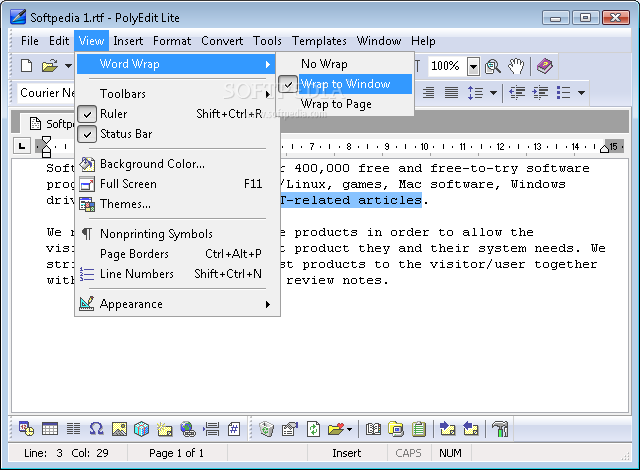
Task: Click the columns icon in bottom toolbar
Action: pyautogui.click(x=73, y=429)
